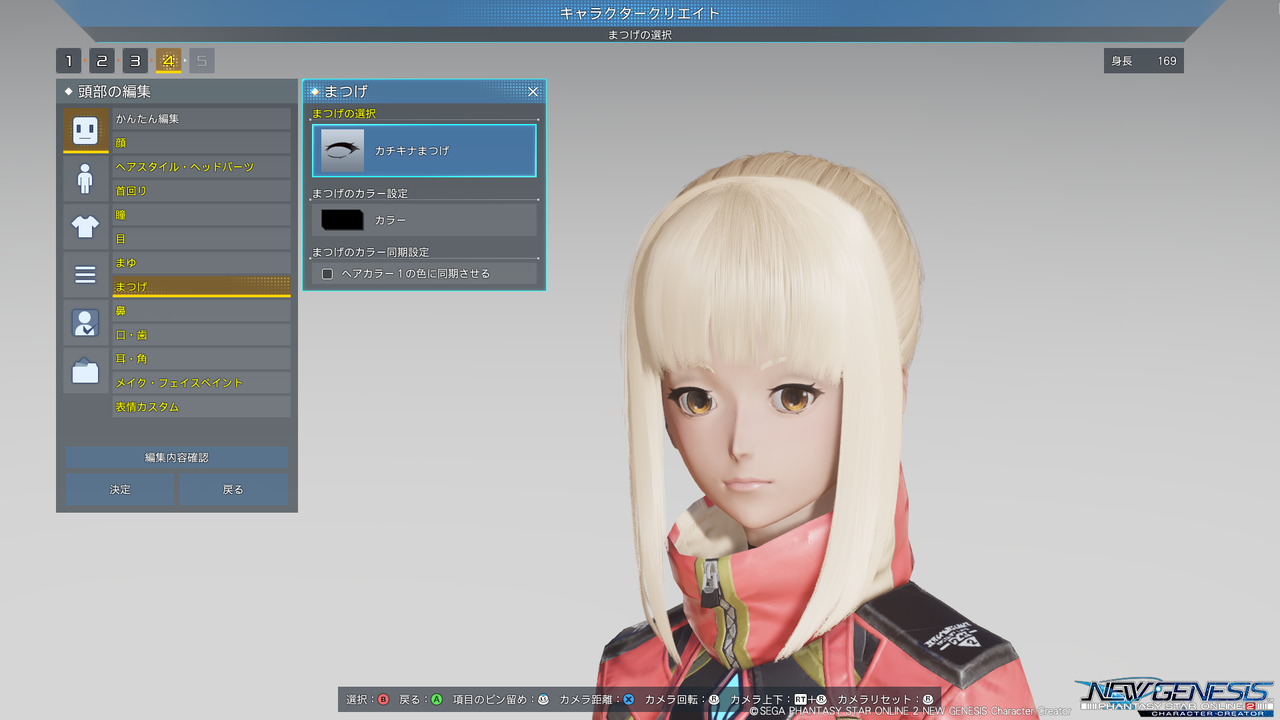
Task: Go to step 3 tab
Action: pos(135,61)
